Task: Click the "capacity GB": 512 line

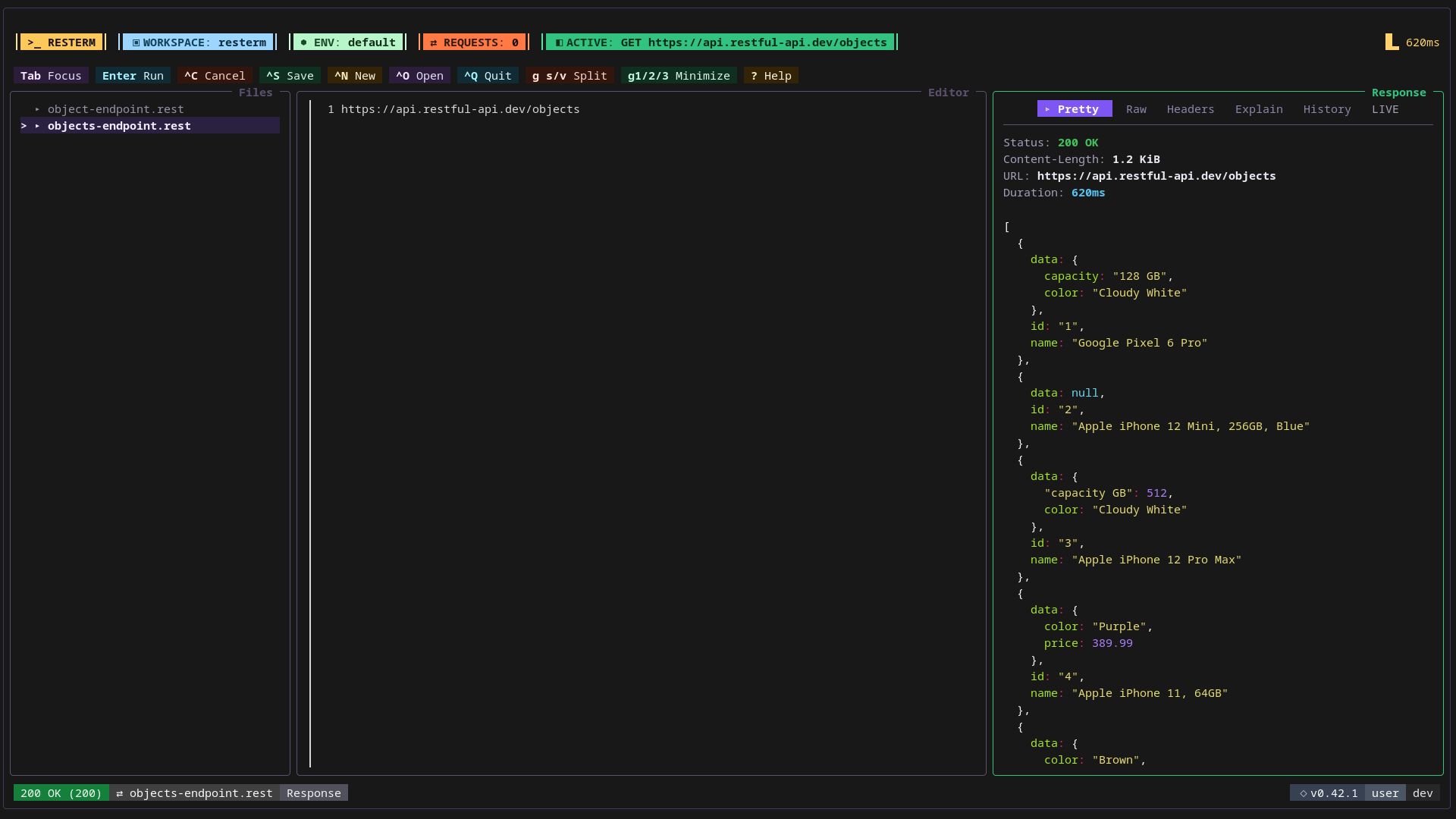Action: (x=1109, y=493)
